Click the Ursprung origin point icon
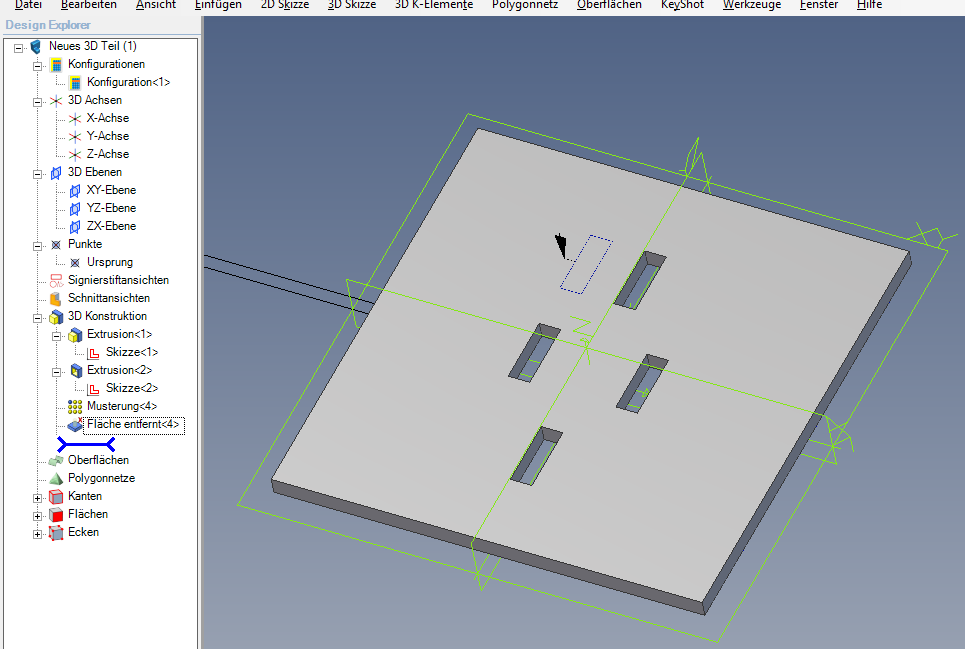965x649 pixels. point(75,263)
